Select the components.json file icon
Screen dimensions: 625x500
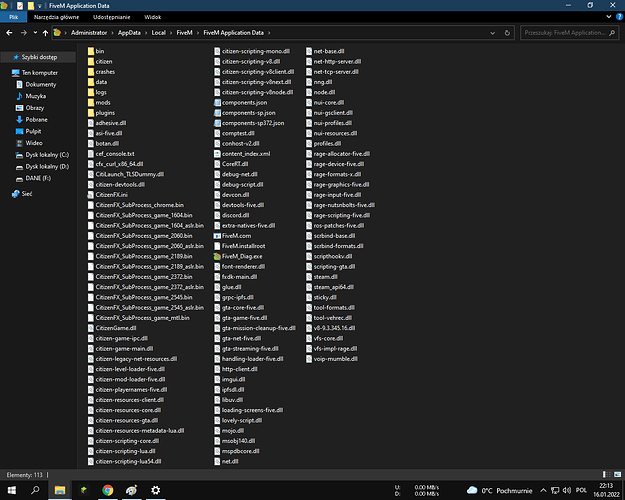click(217, 102)
